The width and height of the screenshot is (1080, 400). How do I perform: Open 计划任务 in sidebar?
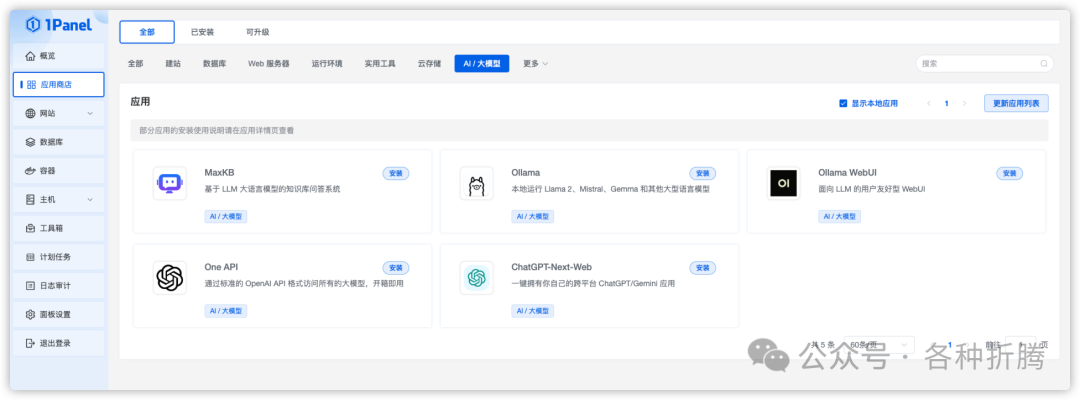coord(59,257)
